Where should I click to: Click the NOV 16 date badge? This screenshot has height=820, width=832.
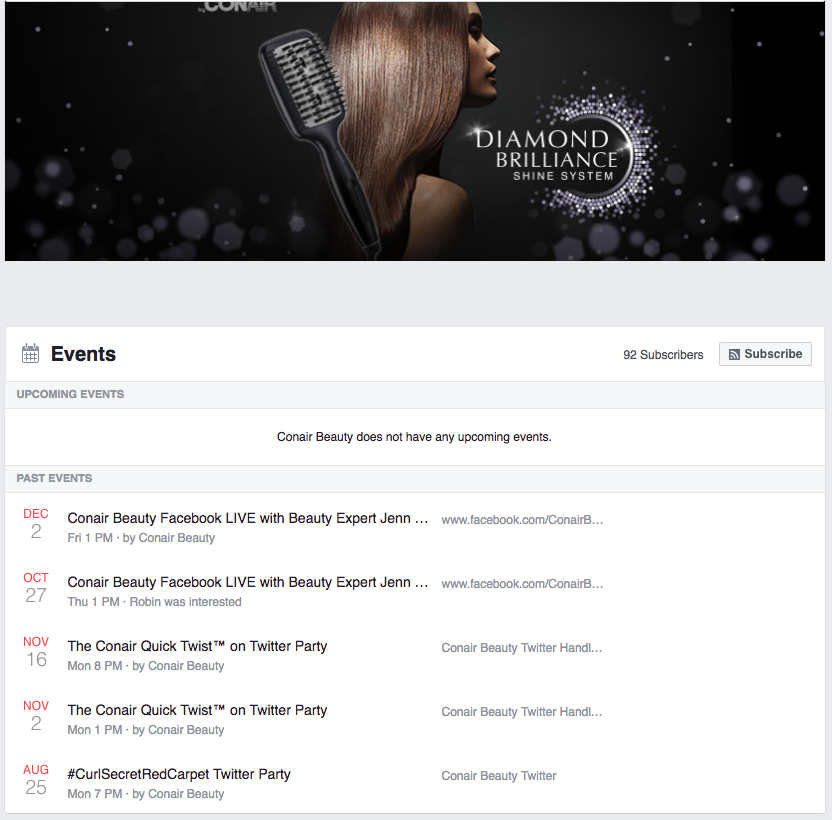[x=36, y=652]
